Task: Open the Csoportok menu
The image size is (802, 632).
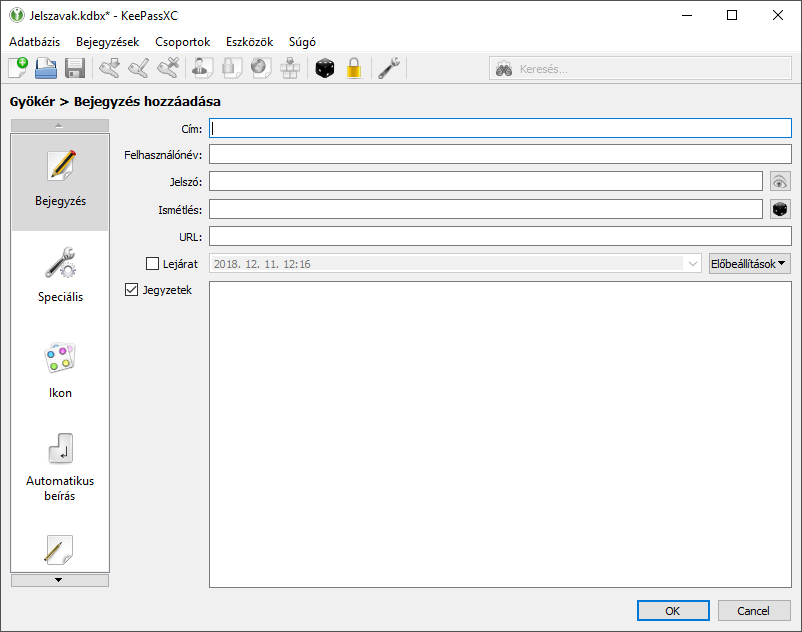Action: point(183,42)
